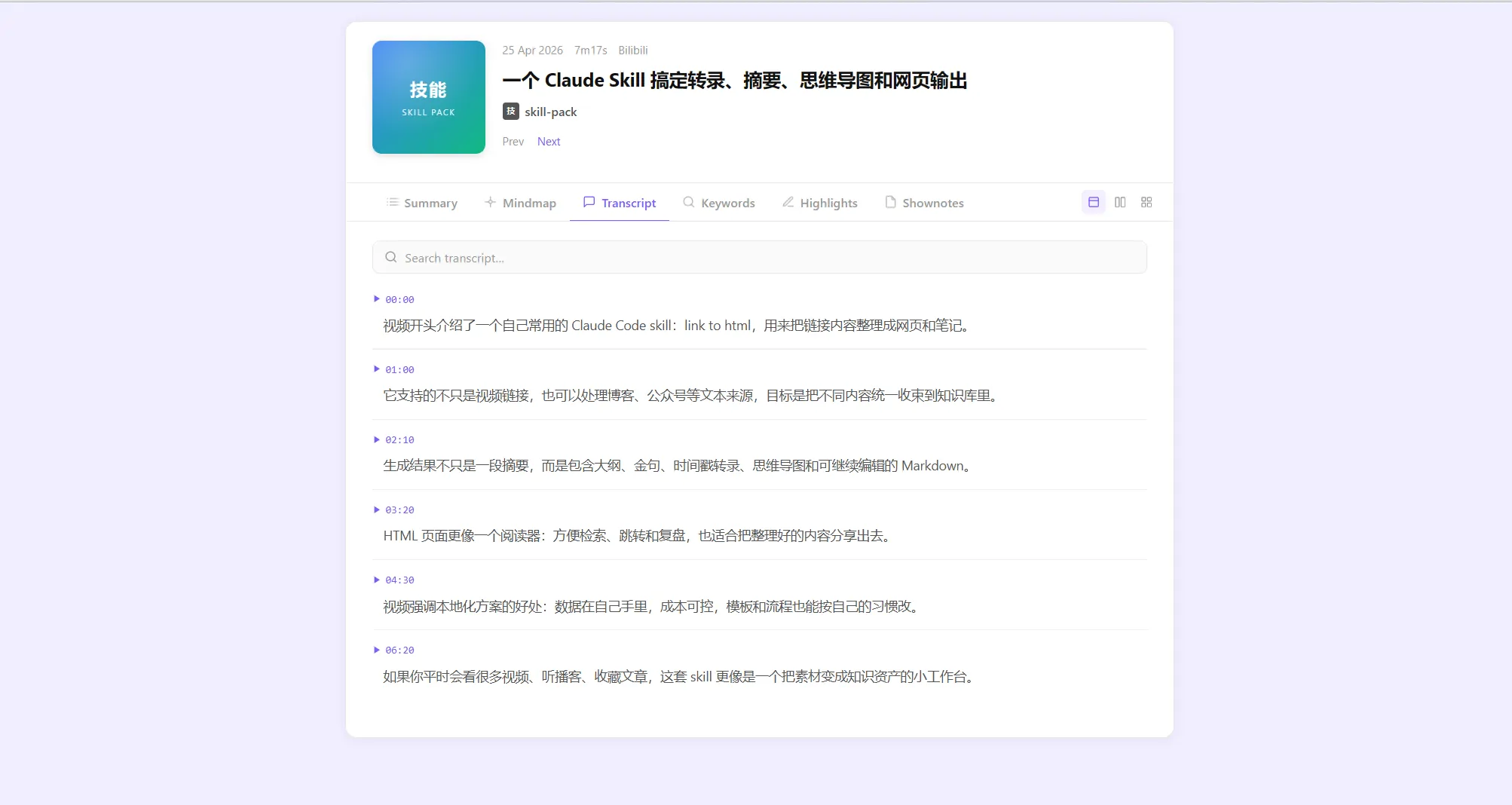Image resolution: width=1512 pixels, height=805 pixels.
Task: Click the Bilibili source label
Action: [x=633, y=51]
